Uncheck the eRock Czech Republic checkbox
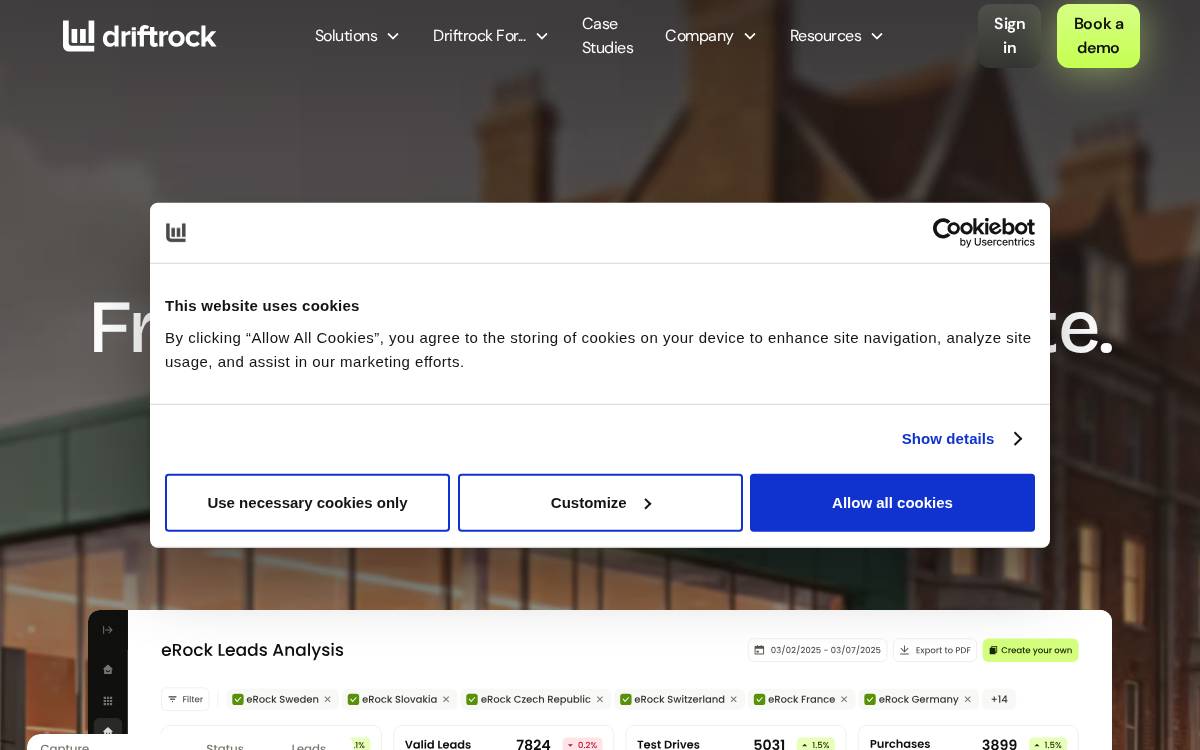Image resolution: width=1200 pixels, height=750 pixels. click(473, 699)
